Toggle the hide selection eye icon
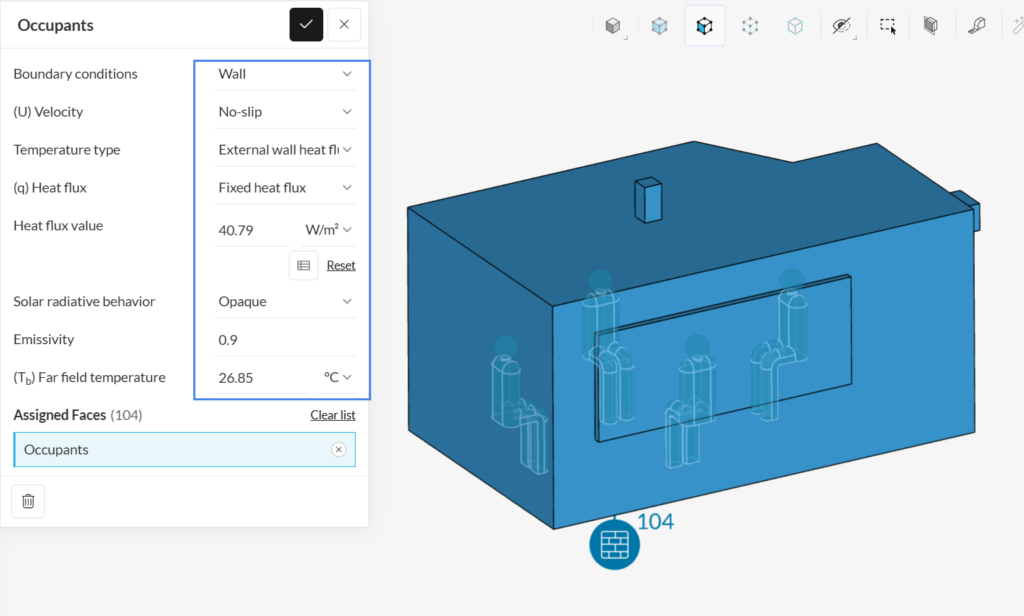Screen dimensions: 1024x616 coord(842,26)
